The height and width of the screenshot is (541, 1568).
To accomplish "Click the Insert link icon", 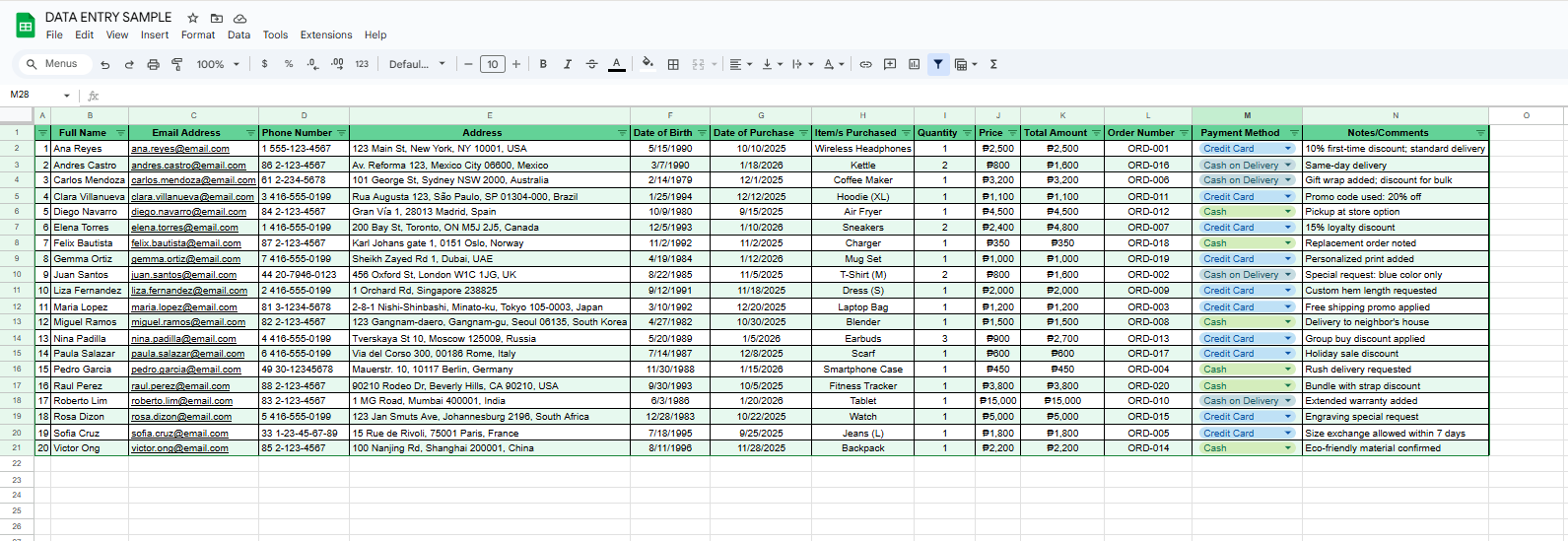I will click(865, 64).
